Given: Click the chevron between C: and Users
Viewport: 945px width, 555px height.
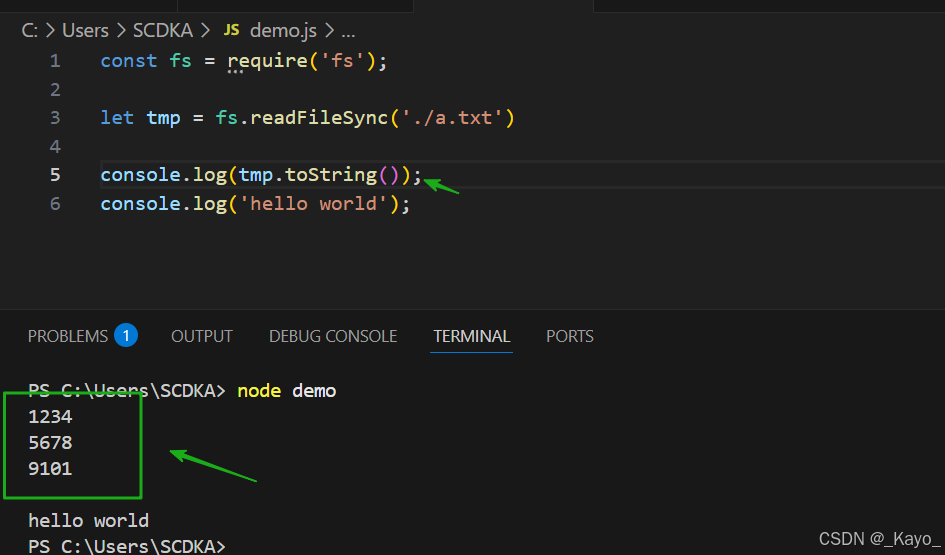Looking at the screenshot, I should click(x=51, y=30).
